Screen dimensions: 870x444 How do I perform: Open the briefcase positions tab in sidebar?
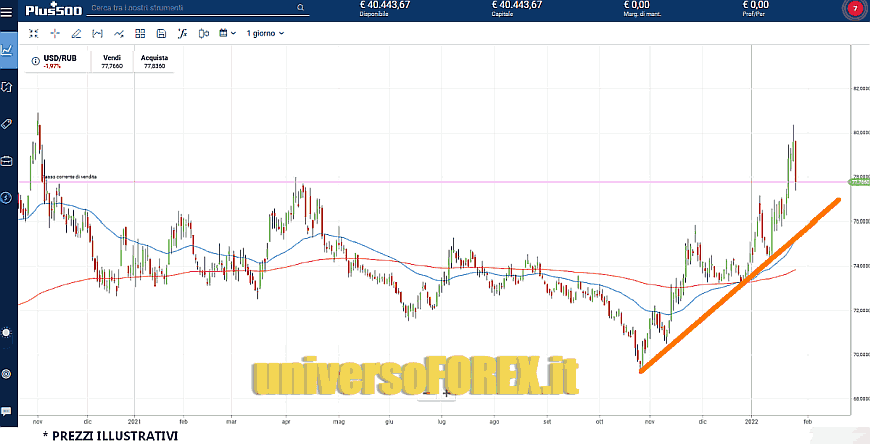click(7, 160)
